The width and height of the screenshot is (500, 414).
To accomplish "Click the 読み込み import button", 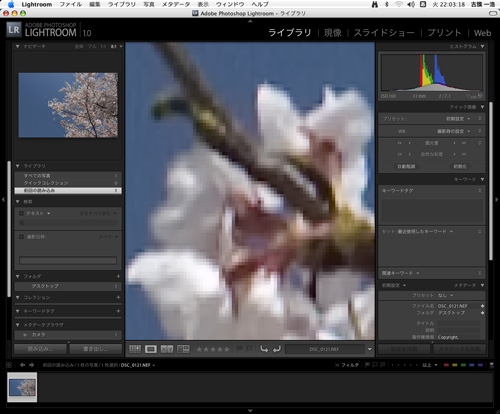I will click(40, 349).
